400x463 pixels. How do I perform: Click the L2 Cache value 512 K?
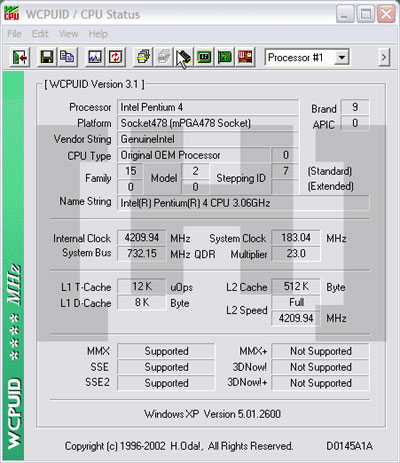click(296, 286)
